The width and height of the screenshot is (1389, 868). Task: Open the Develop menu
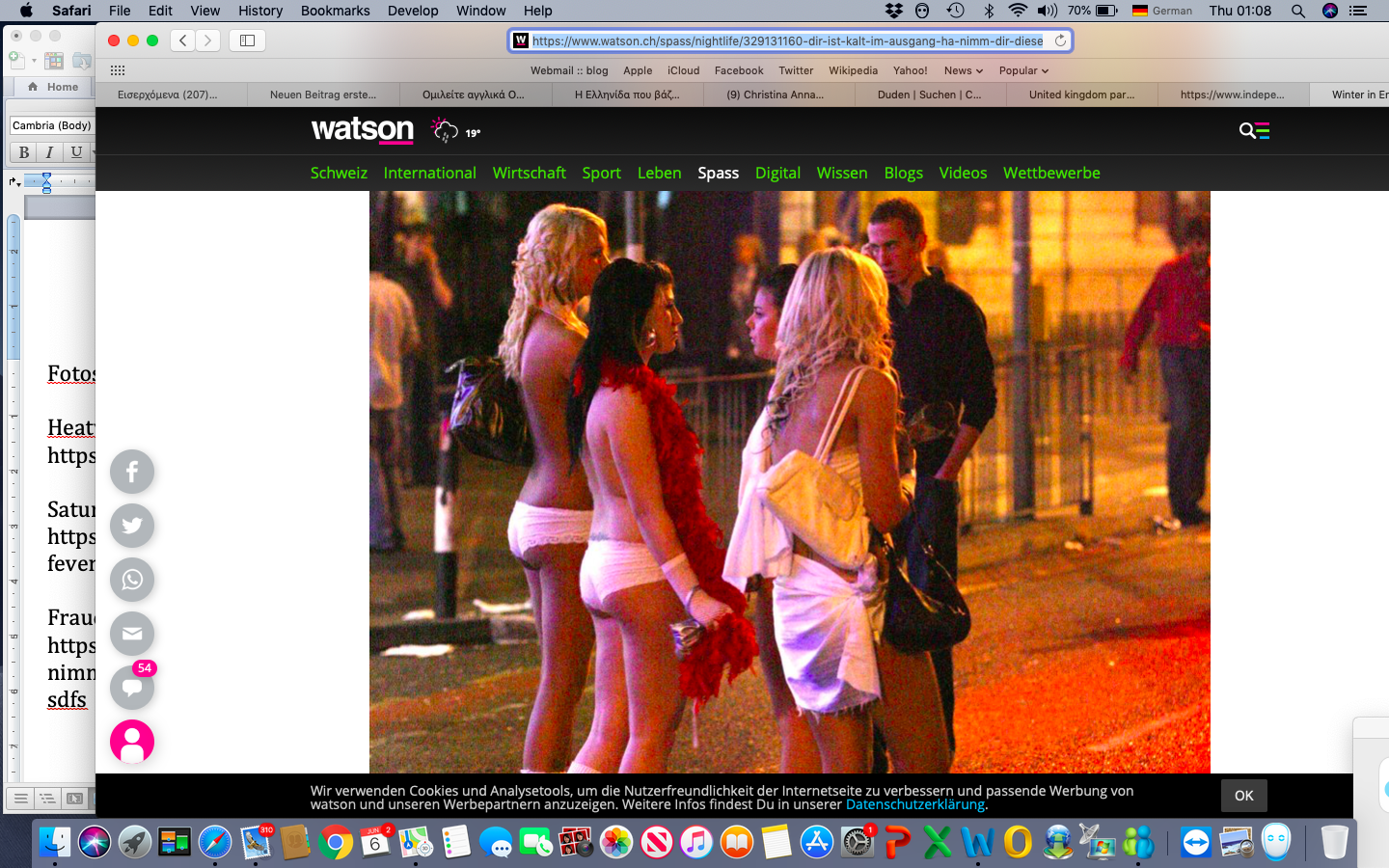pos(413,11)
